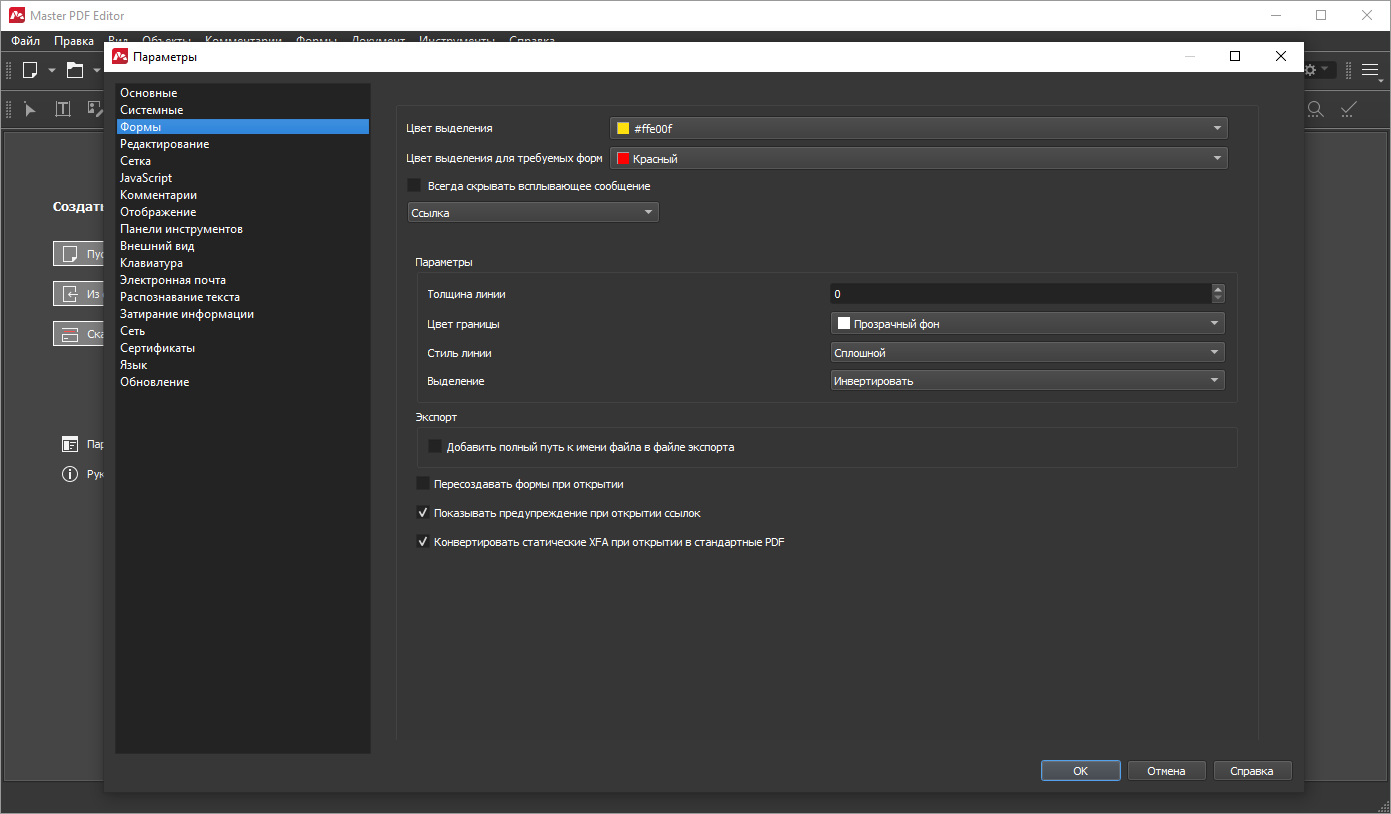Click the magnifier search icon
The width and height of the screenshot is (1391, 814).
click(x=1316, y=109)
